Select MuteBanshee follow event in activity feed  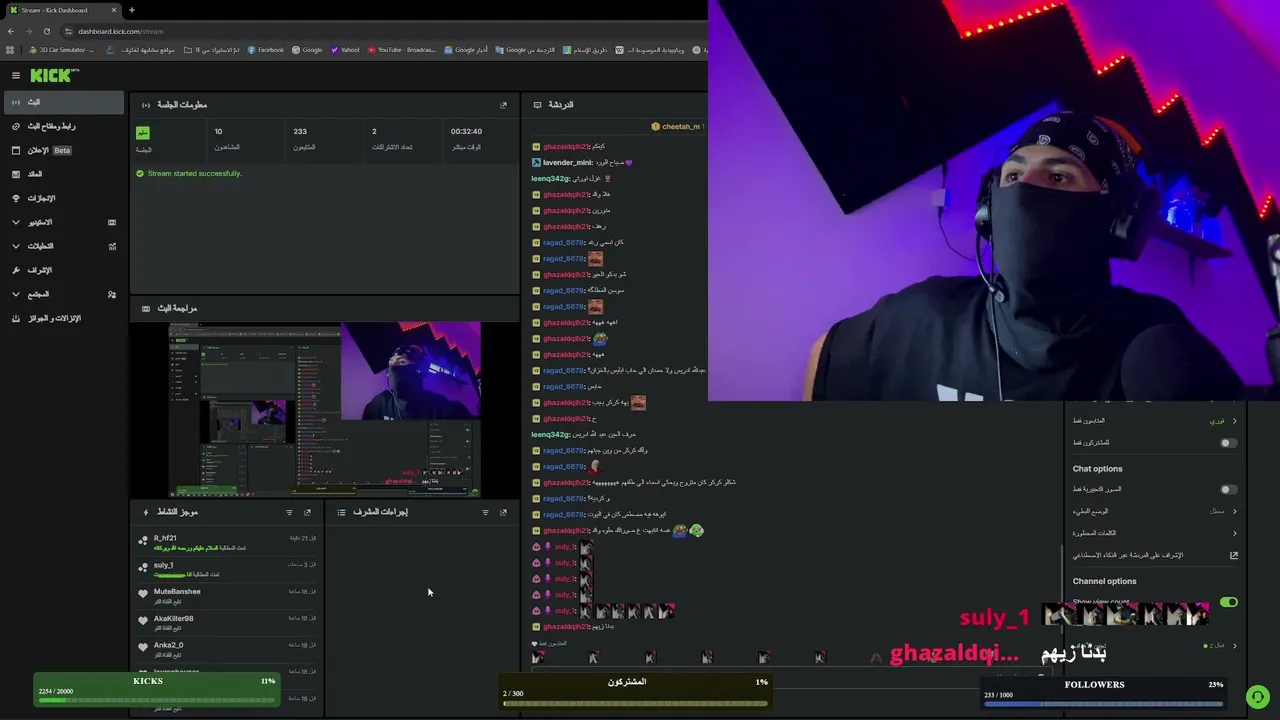(x=227, y=596)
